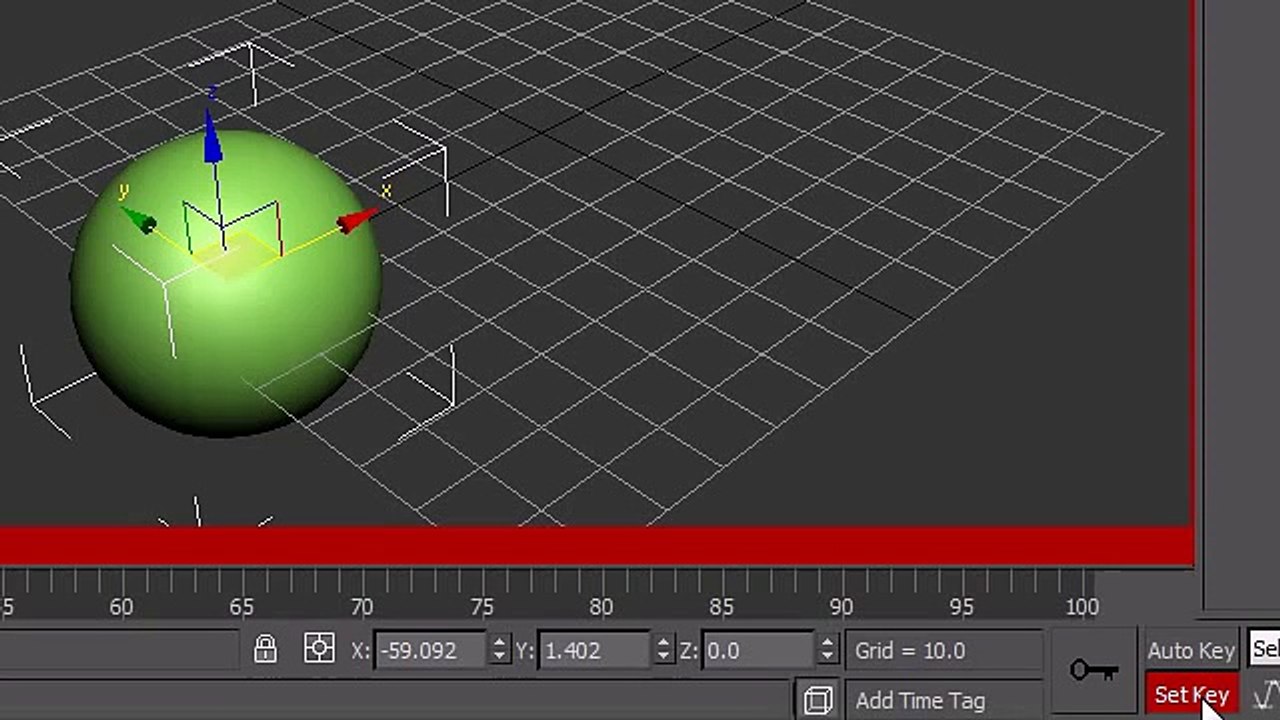
Task: Click the green Y-axis arrow of the move gizmo
Action: (x=139, y=219)
